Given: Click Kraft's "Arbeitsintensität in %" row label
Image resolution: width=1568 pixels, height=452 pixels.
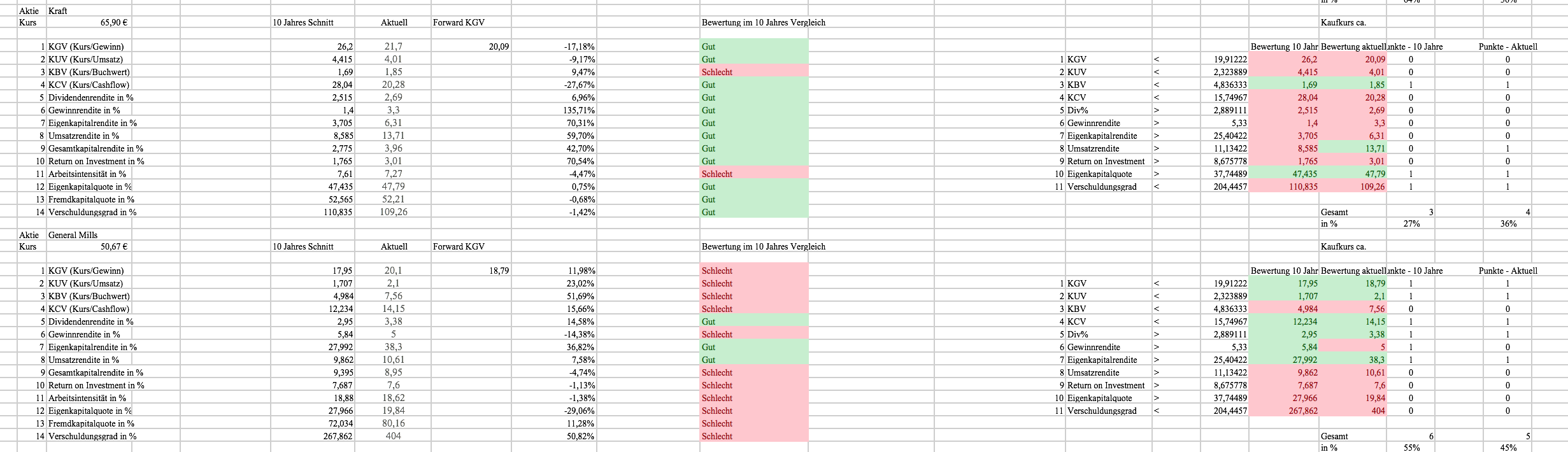Looking at the screenshot, I should tap(87, 174).
